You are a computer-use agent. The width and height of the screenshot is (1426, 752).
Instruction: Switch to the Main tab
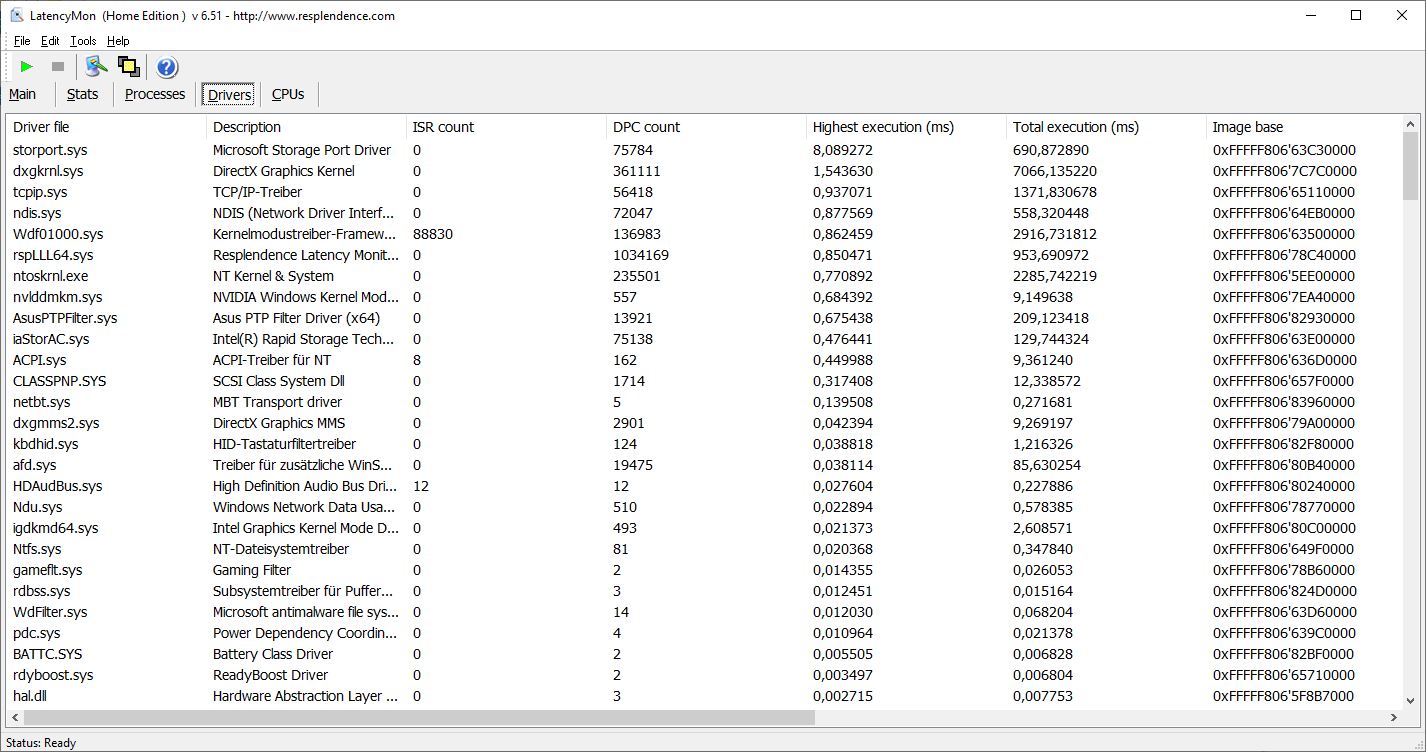click(x=23, y=94)
